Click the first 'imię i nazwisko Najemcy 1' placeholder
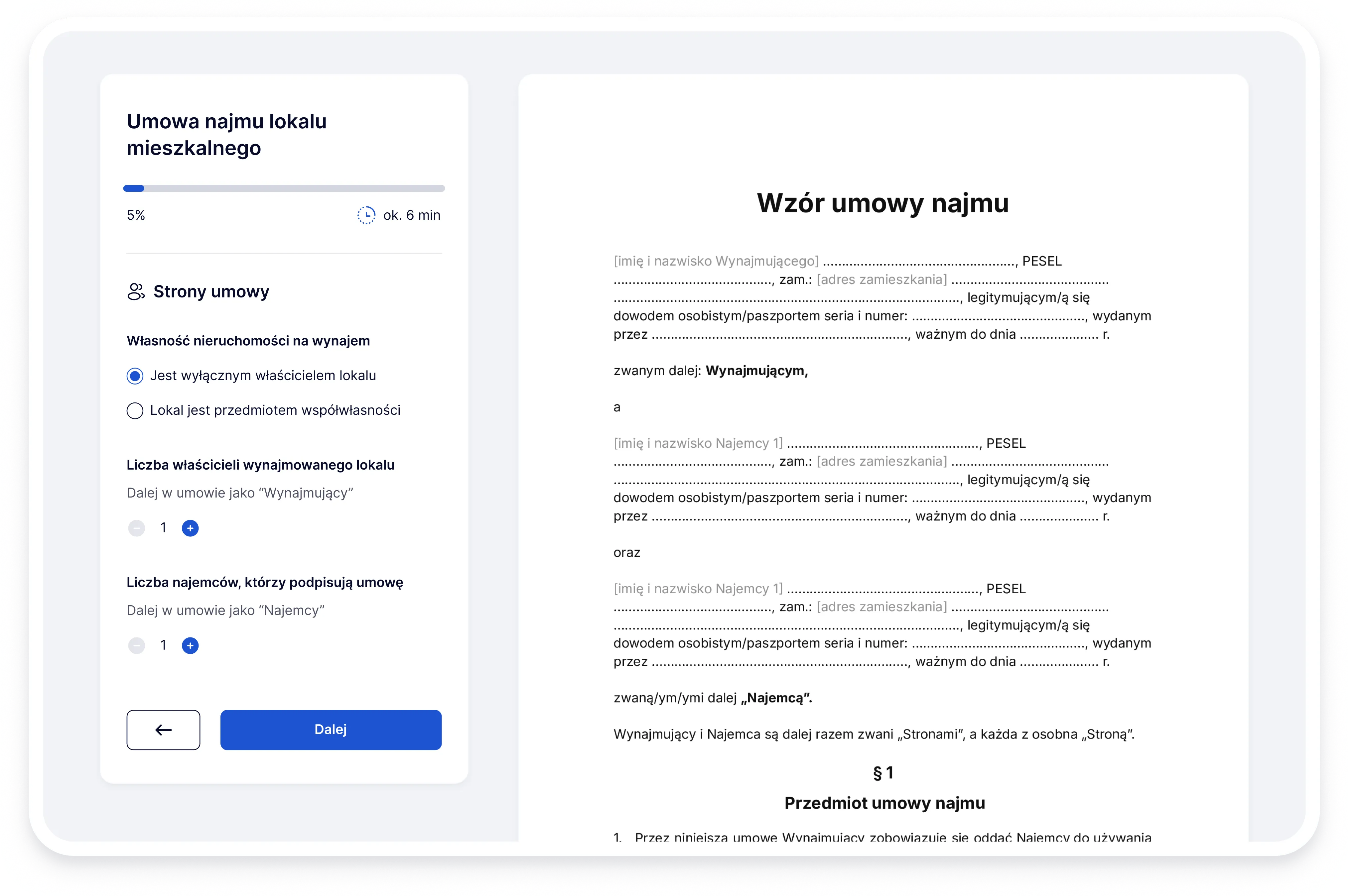The width and height of the screenshot is (1348, 896). (x=698, y=443)
